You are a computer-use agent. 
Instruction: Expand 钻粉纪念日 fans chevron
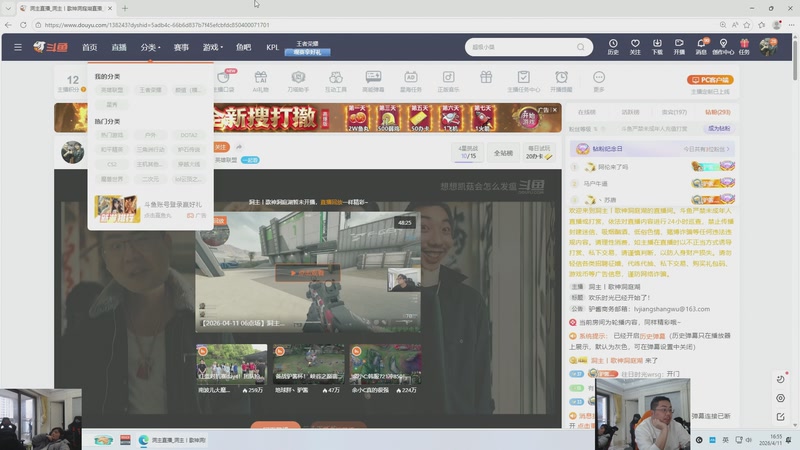coord(728,149)
